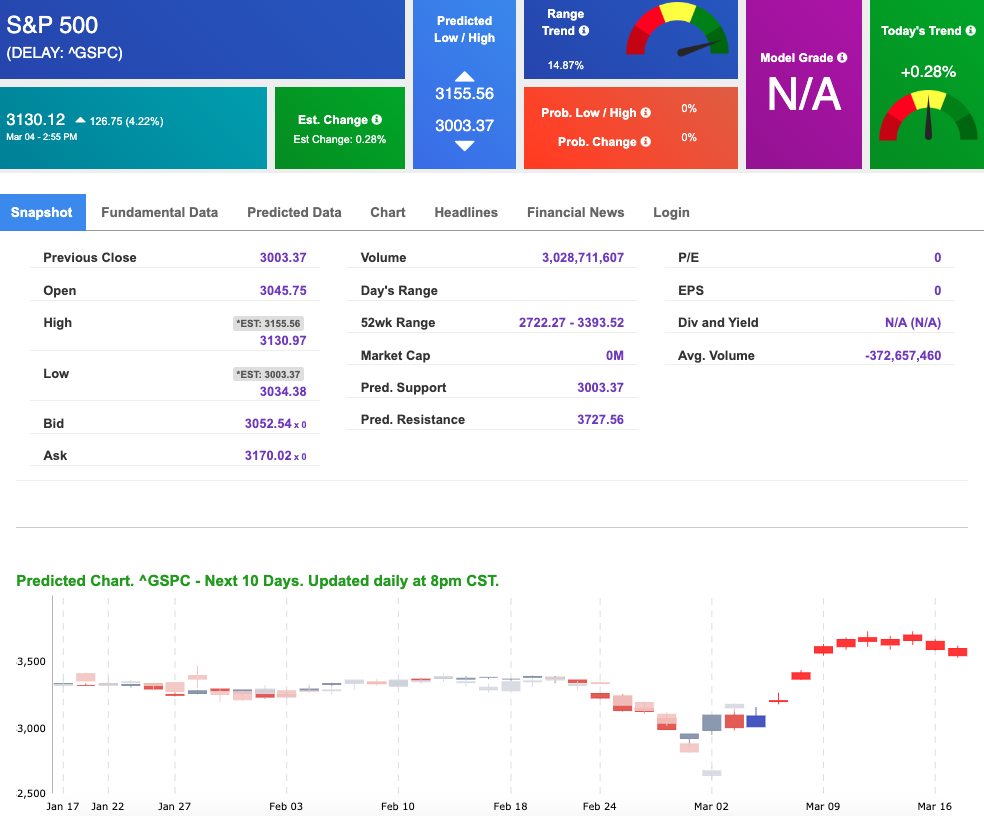Click the High estimate badge *EST: 3155.56
984x816 pixels.
point(269,323)
